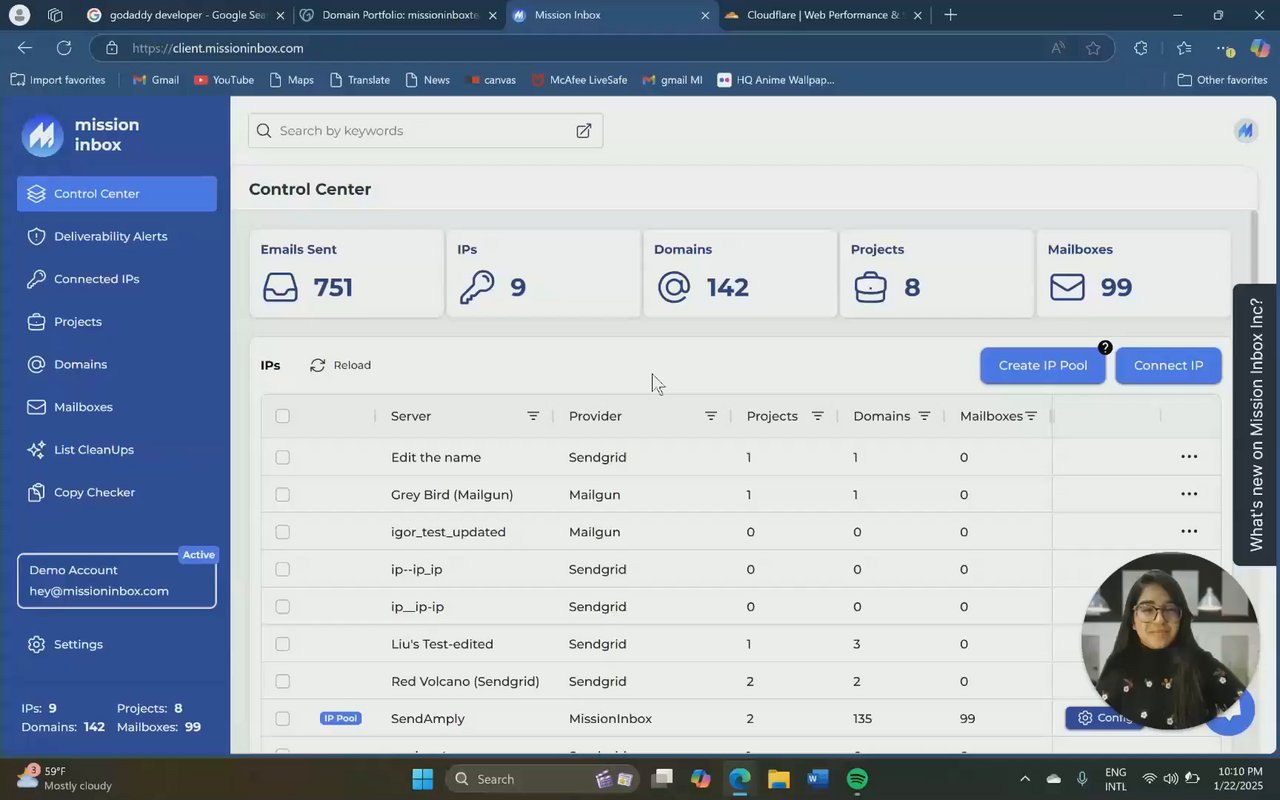Image resolution: width=1280 pixels, height=800 pixels.
Task: Click the Copy Checker clipboard icon
Action: 37,493
